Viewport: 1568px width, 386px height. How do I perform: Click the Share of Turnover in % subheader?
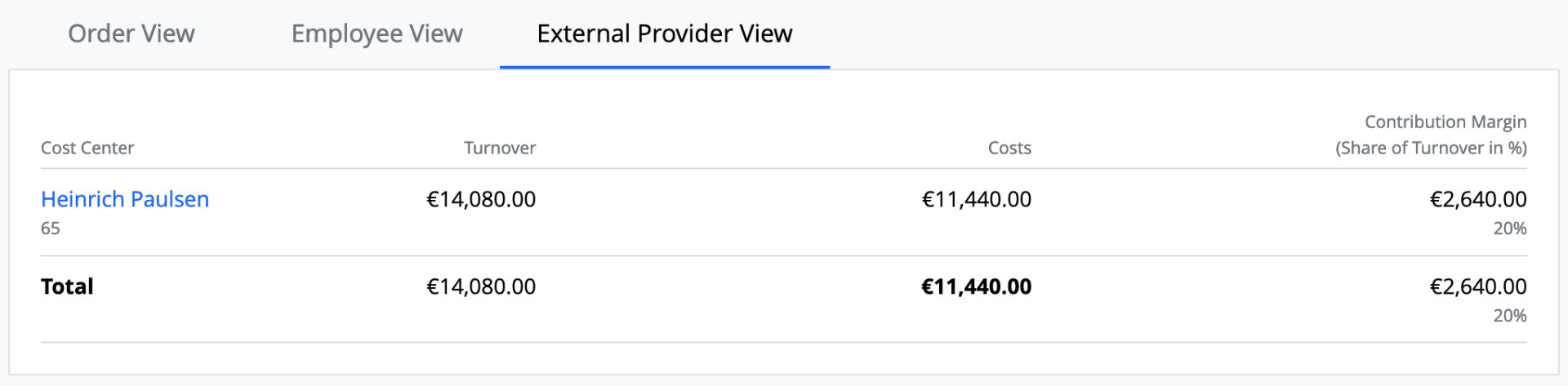tap(1431, 148)
